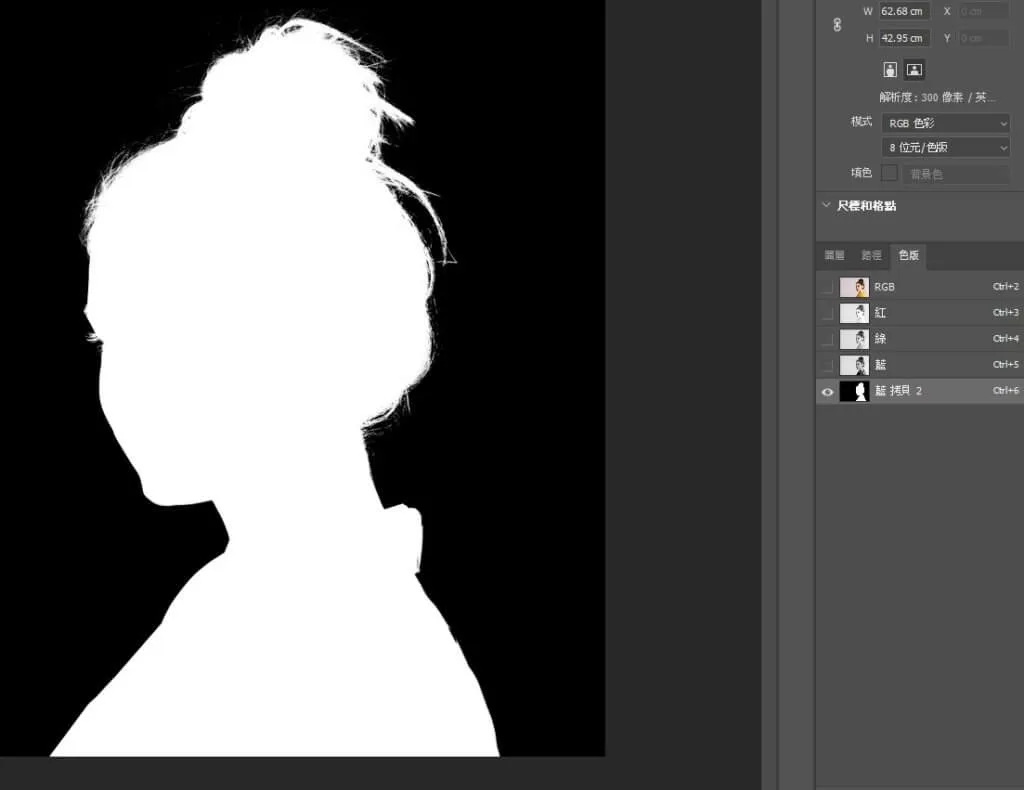Collapse the 尺標和格點 section
Screen dimensions: 1024x790
826,205
